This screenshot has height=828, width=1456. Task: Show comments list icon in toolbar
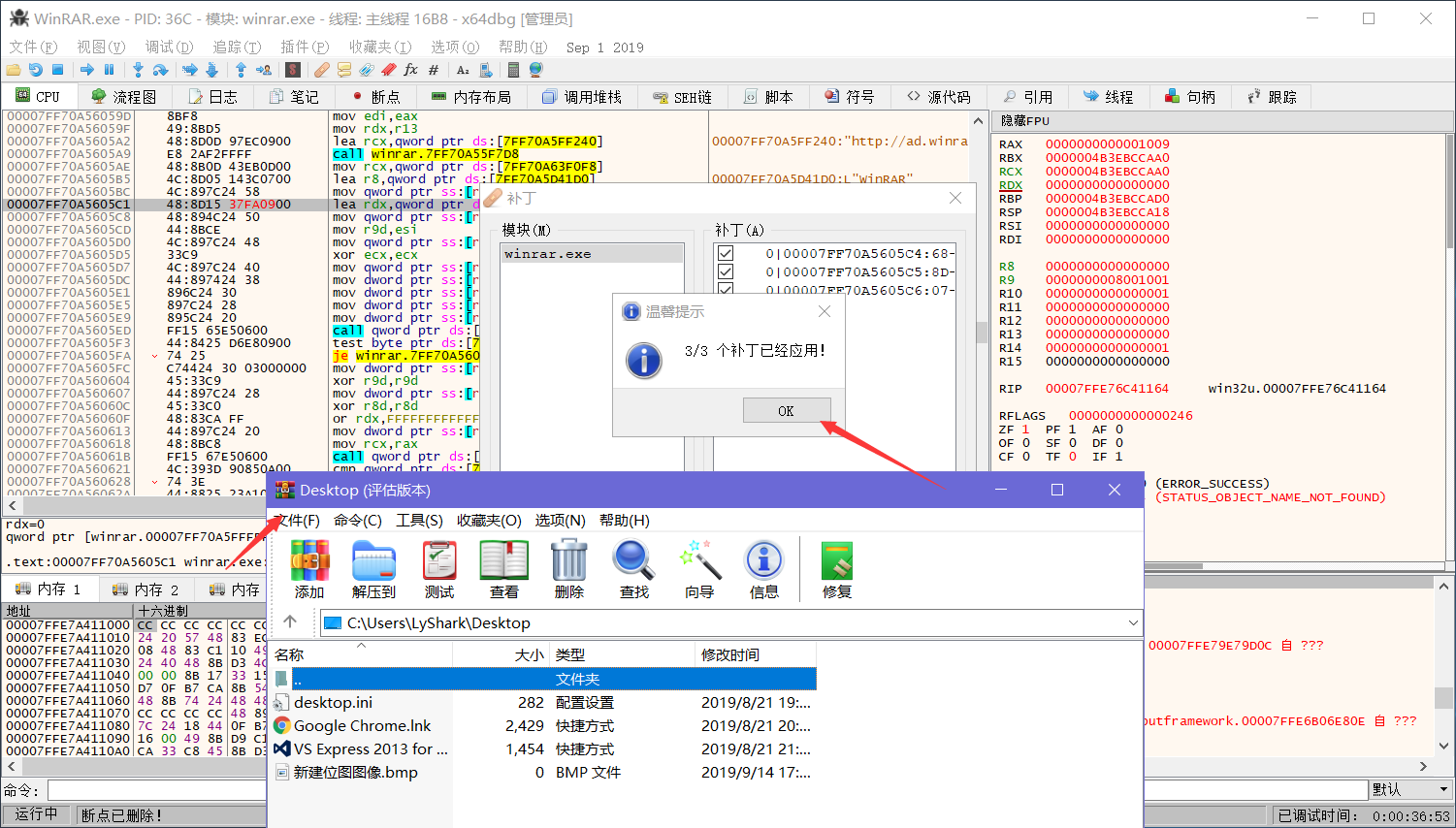[x=343, y=70]
